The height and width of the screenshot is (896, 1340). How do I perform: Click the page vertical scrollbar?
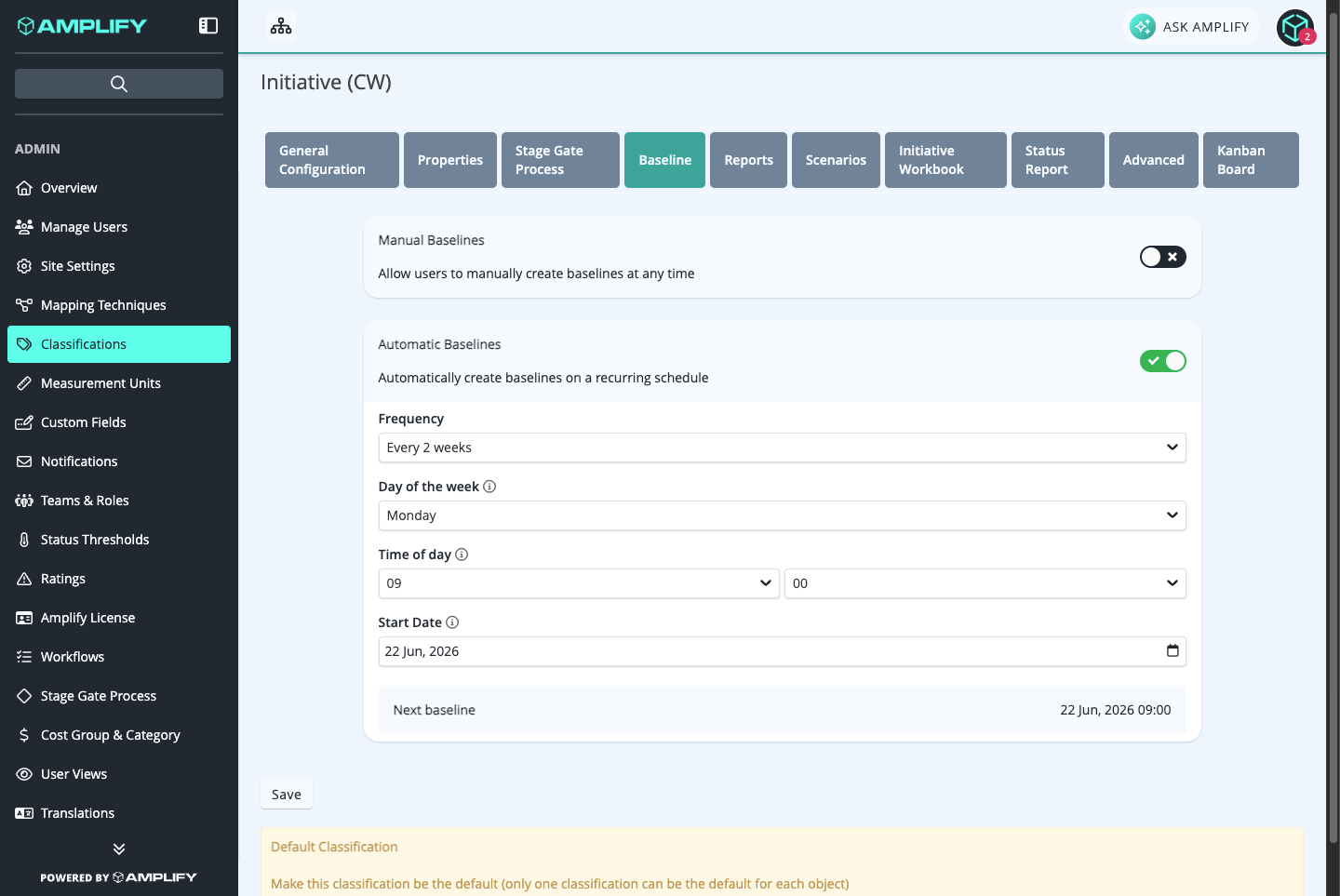[x=1333, y=428]
